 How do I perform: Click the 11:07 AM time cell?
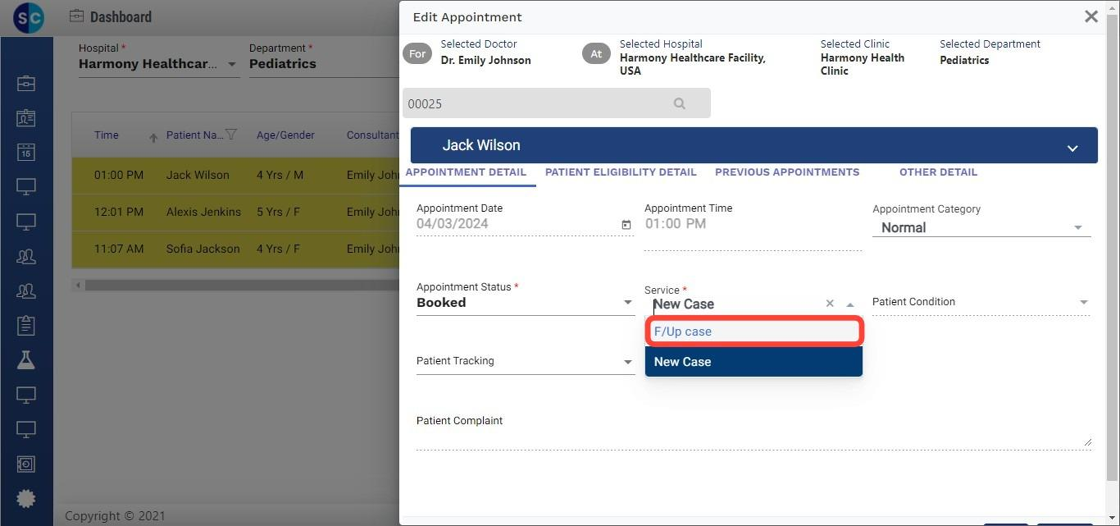pyautogui.click(x=119, y=249)
